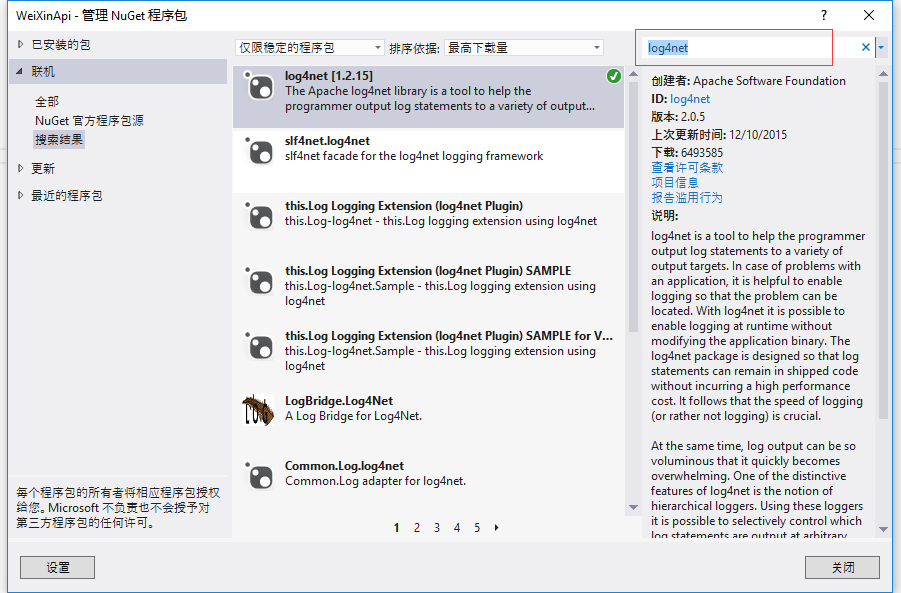Select the log4net [1.2.15] package title
901x593 pixels.
329,76
